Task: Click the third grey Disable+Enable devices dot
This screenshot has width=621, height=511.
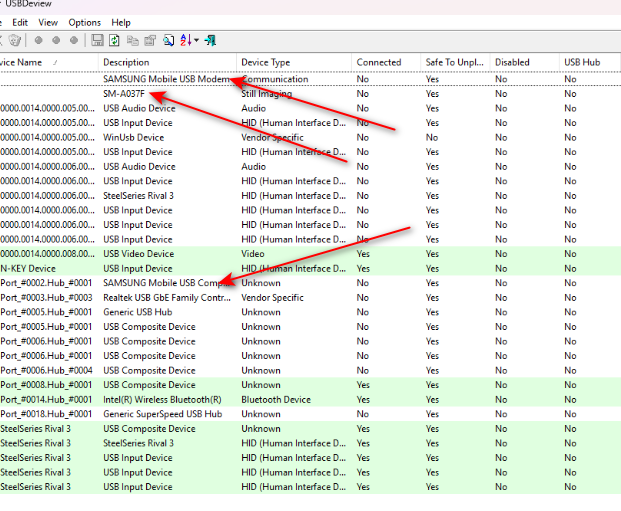Action: [x=74, y=40]
